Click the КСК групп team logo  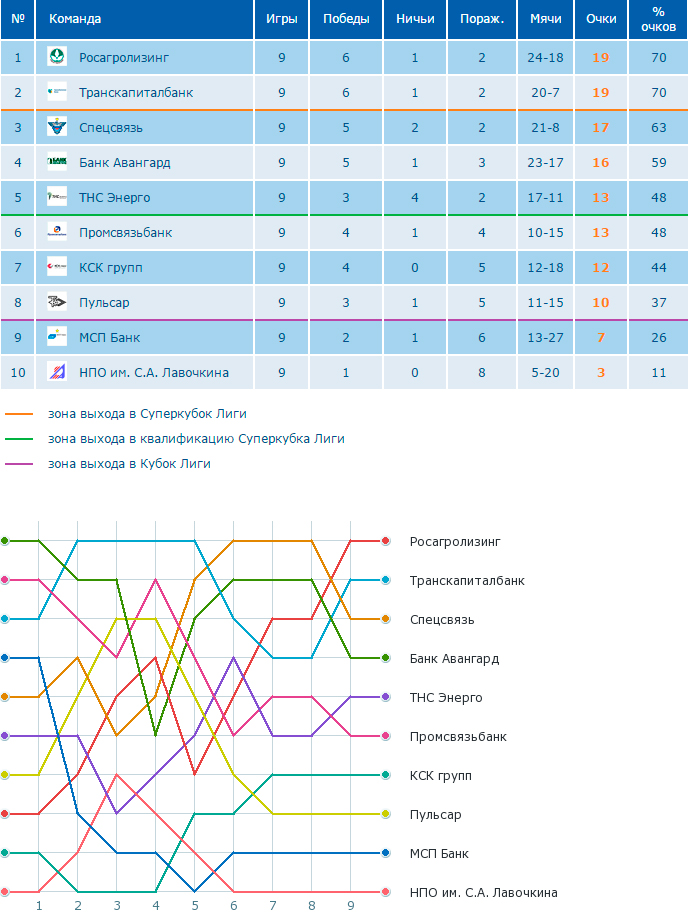tap(57, 267)
